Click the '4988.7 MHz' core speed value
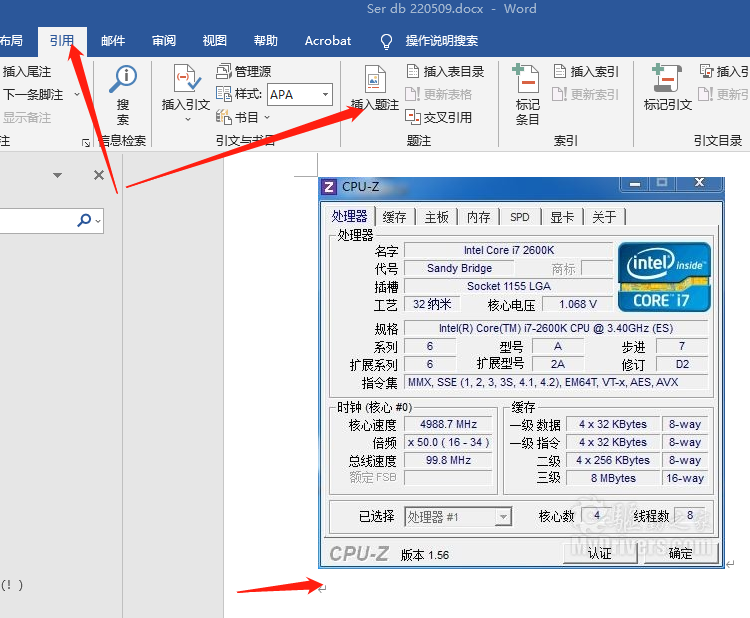 coord(448,424)
